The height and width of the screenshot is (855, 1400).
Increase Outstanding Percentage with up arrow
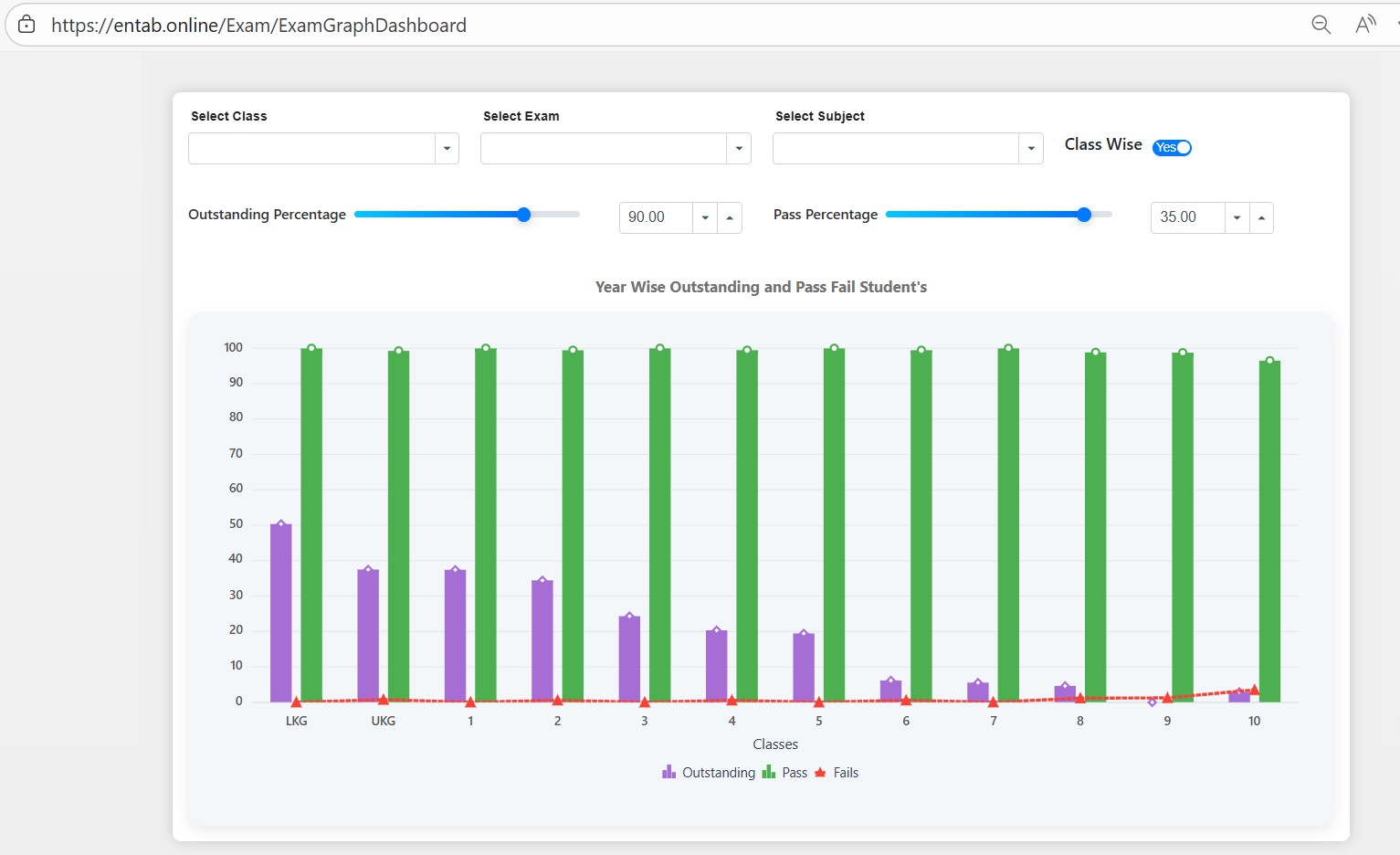[730, 217]
